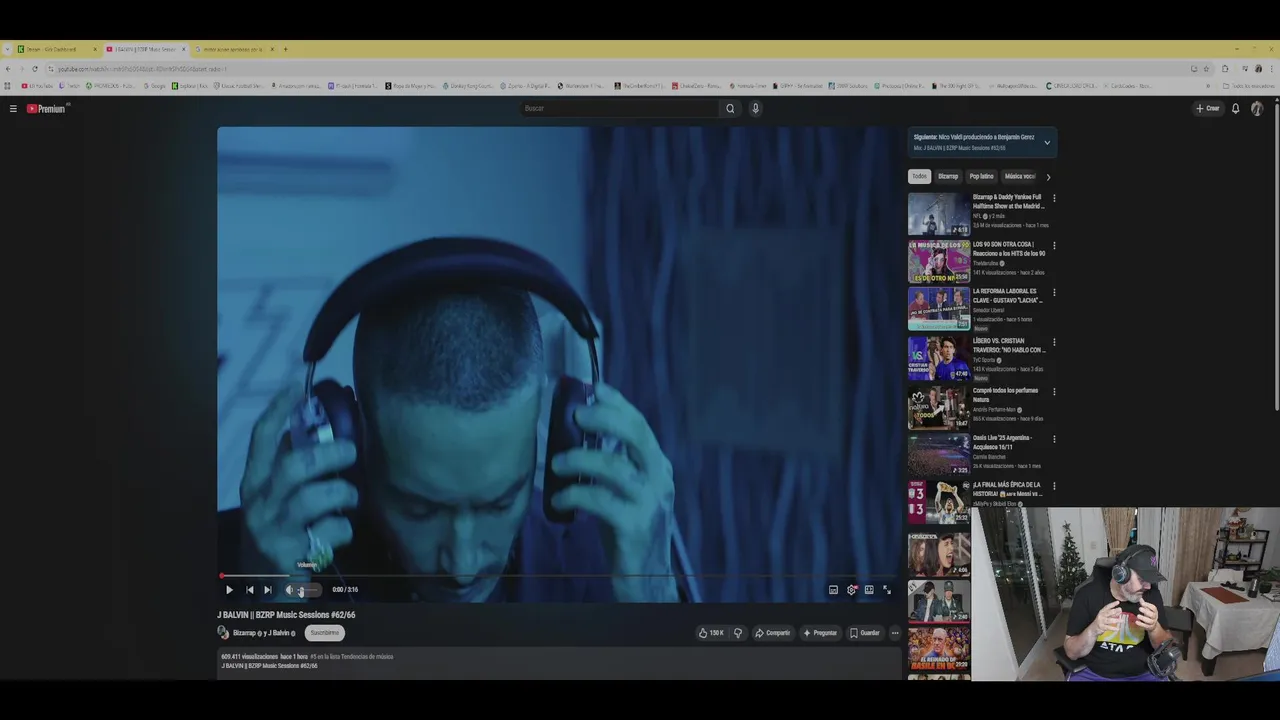This screenshot has height=720, width=1280.
Task: Toggle subtitles in the player
Action: (833, 590)
